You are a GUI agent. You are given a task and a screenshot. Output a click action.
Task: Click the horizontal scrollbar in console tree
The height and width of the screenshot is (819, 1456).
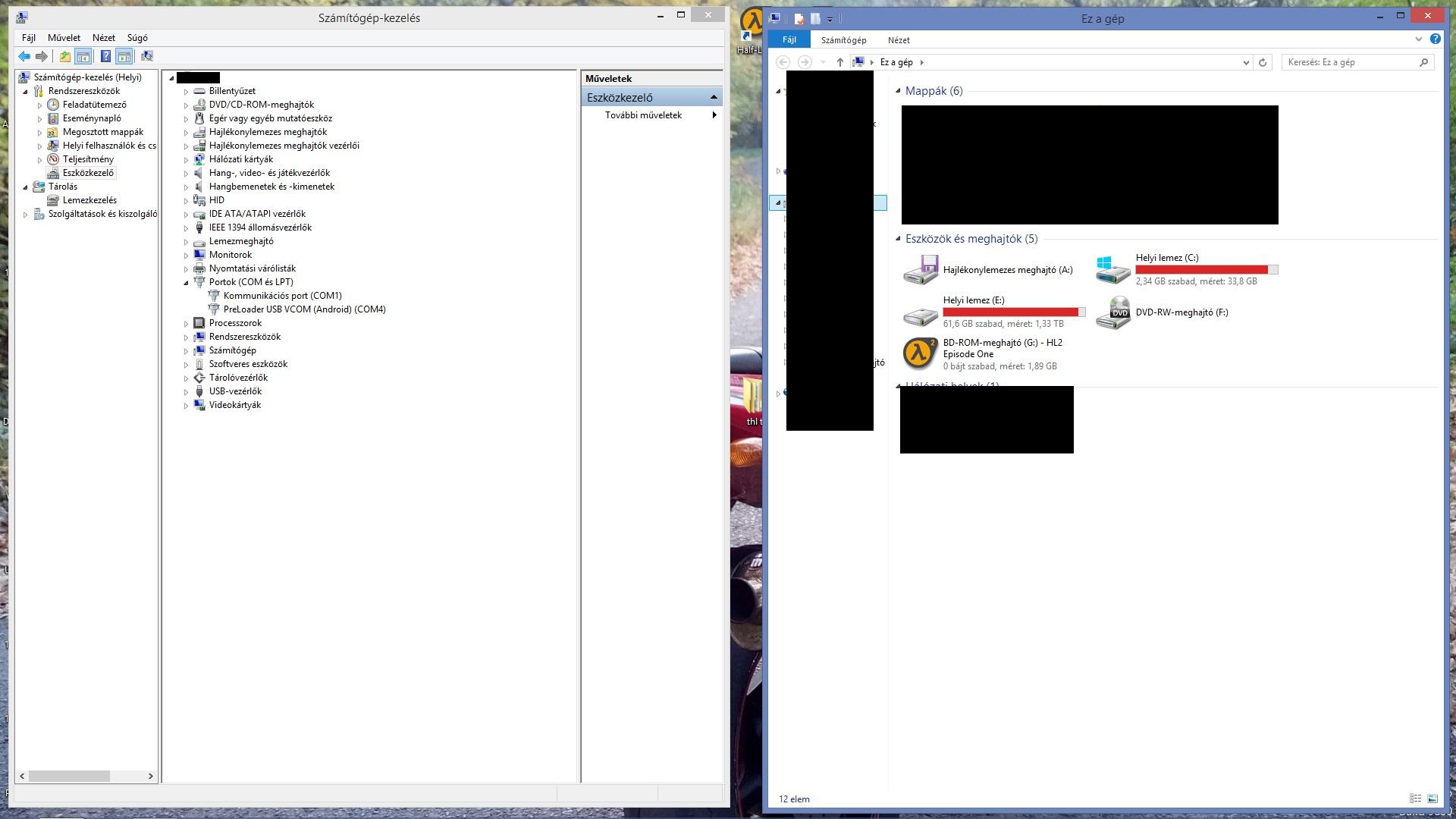[x=69, y=776]
